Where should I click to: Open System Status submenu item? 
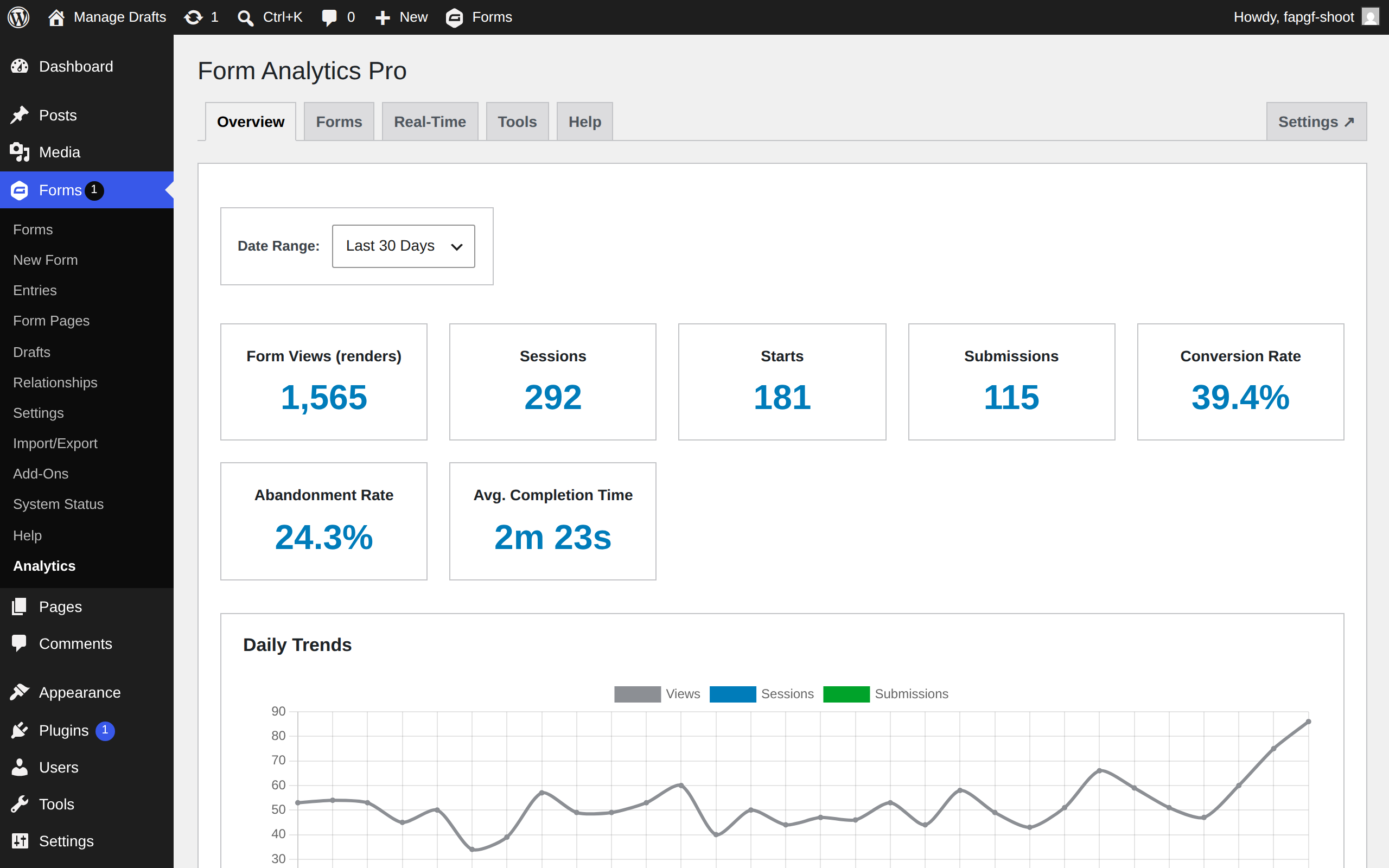tap(58, 504)
